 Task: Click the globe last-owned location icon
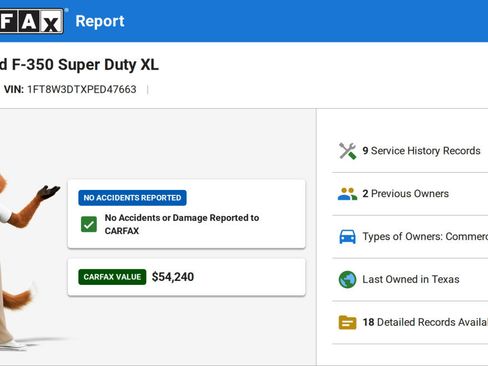pos(347,279)
